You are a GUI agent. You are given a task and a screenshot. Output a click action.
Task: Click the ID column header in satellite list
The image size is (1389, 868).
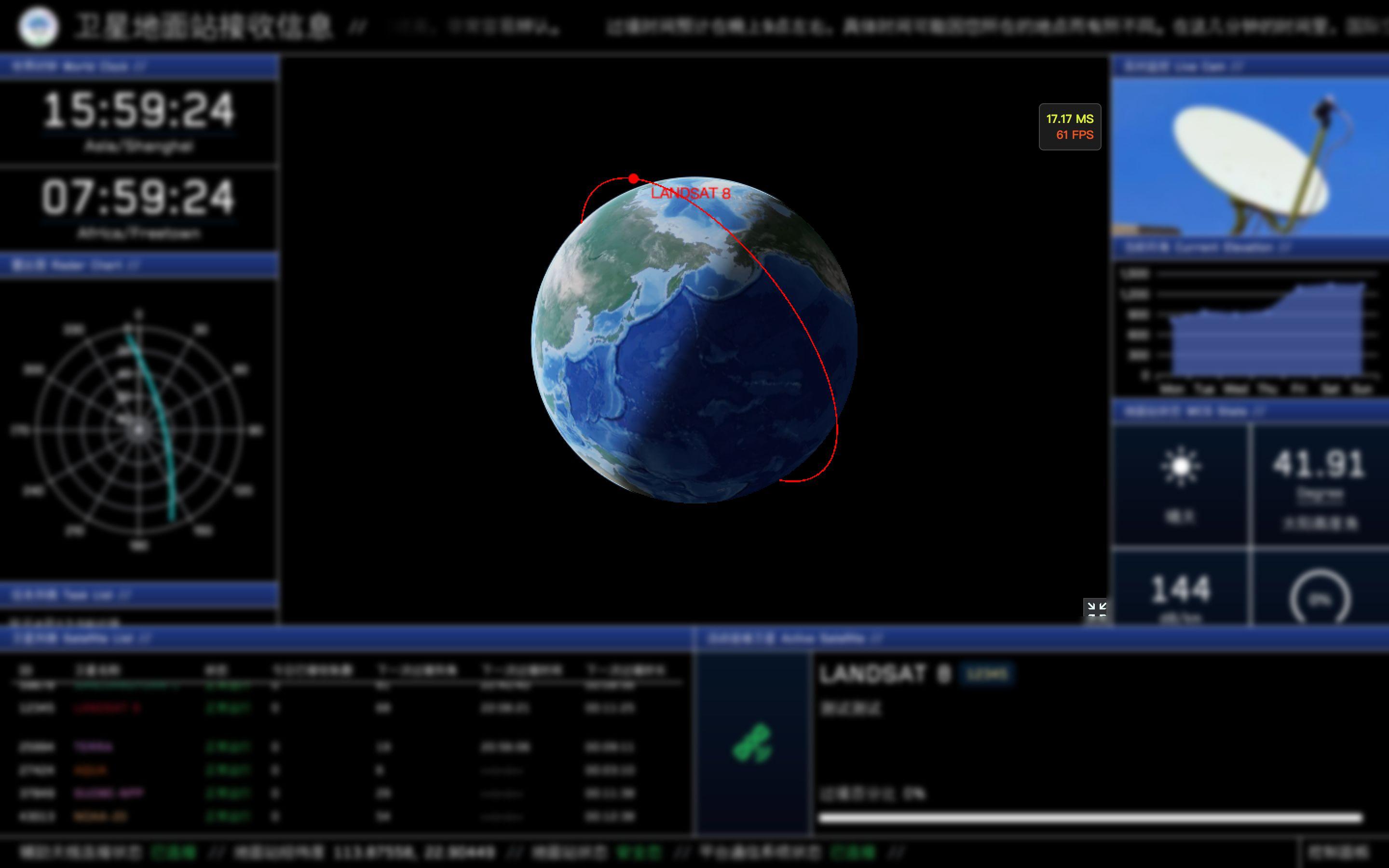[x=25, y=670]
